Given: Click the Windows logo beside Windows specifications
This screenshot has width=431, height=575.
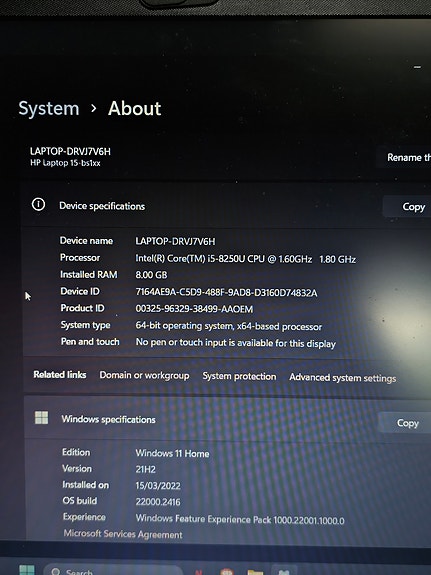Looking at the screenshot, I should [x=41, y=417].
